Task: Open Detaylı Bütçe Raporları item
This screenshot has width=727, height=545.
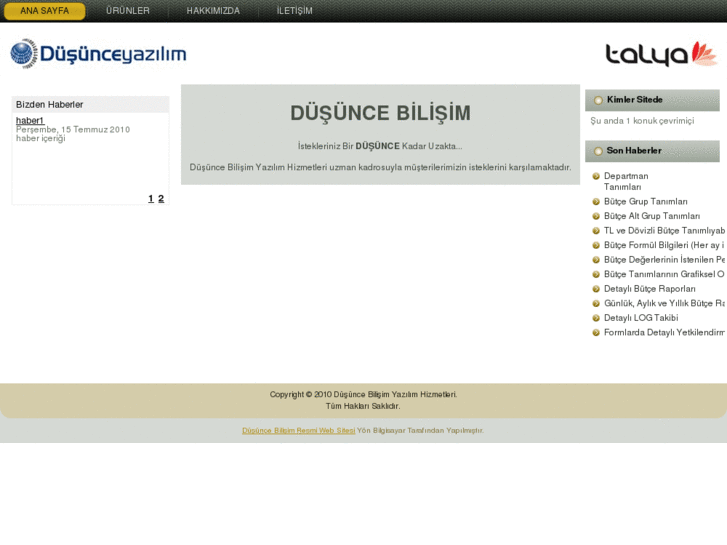Action: [x=650, y=289]
